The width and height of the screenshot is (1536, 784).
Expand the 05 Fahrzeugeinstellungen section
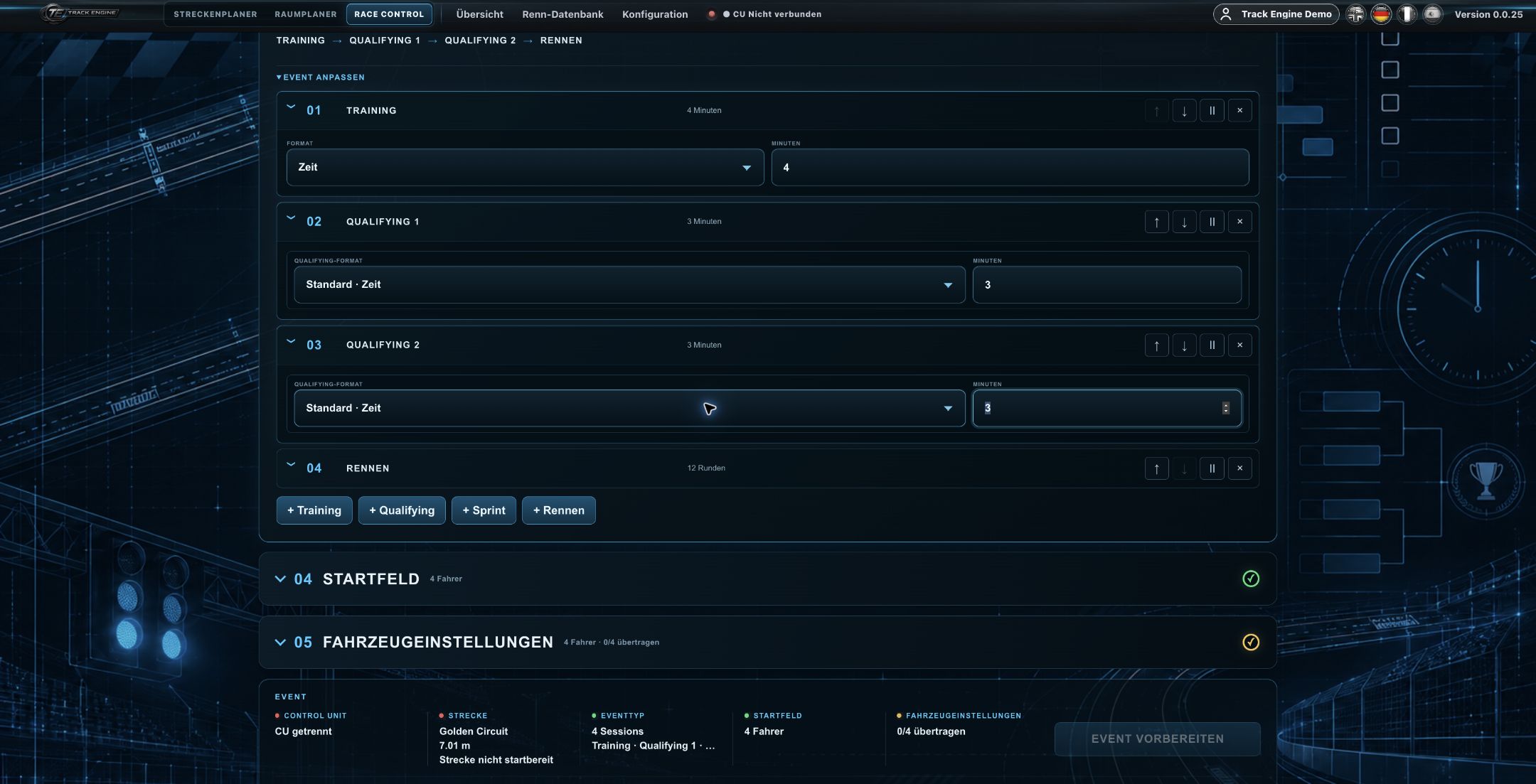coord(280,642)
